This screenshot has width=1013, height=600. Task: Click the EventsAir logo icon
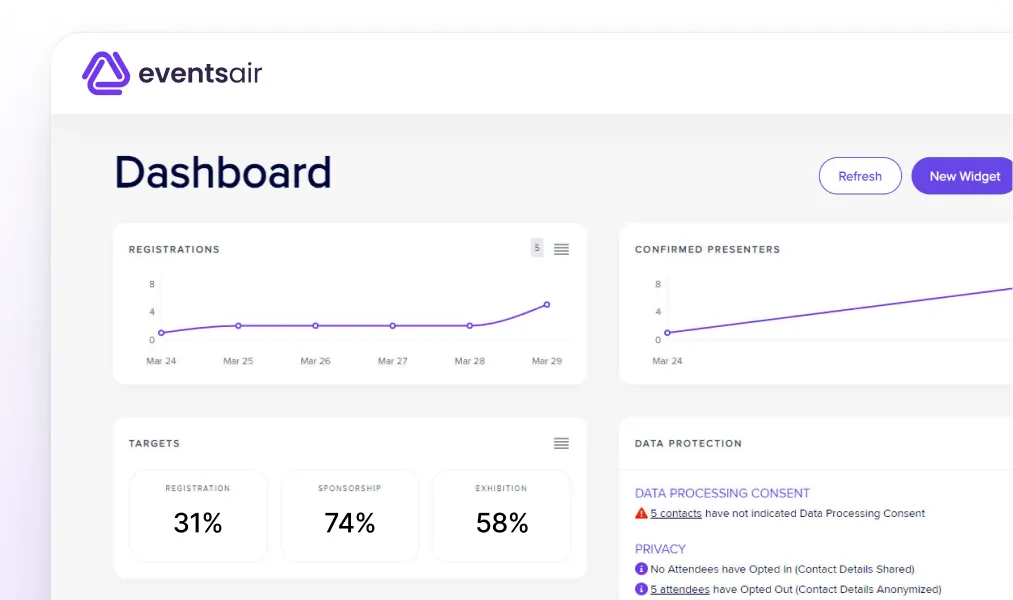pos(106,73)
